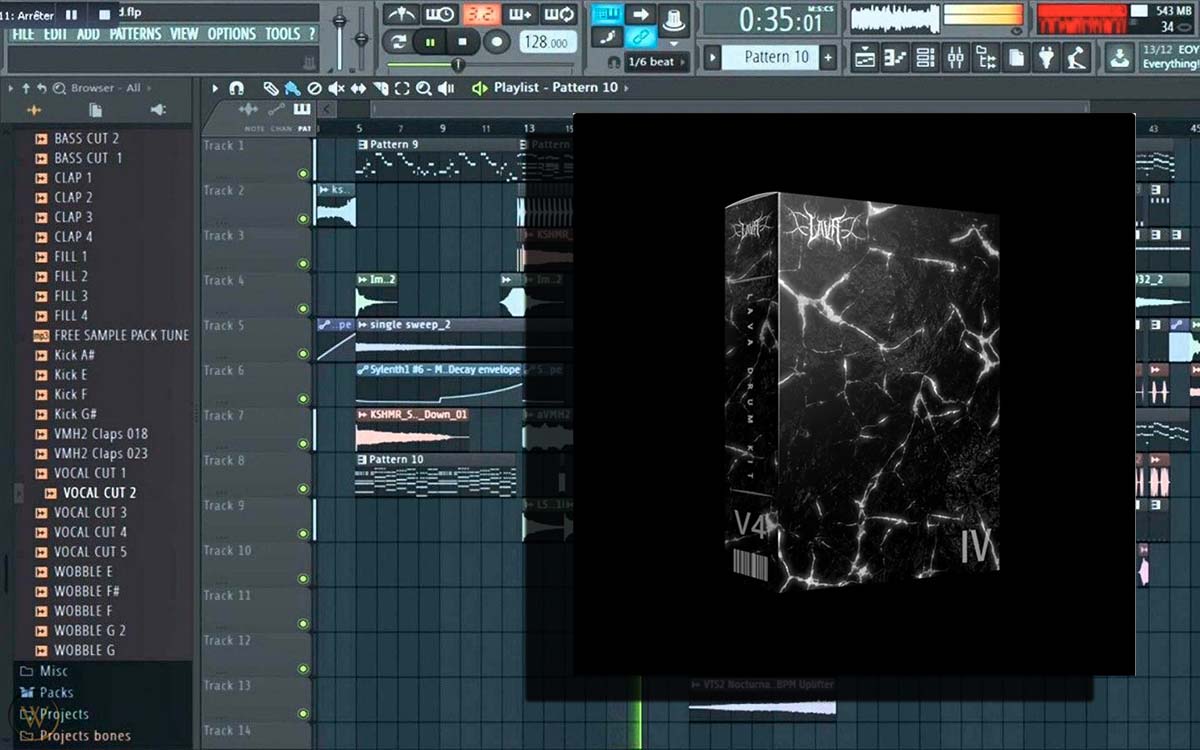This screenshot has width=1200, height=750.
Task: Open the Channel rack view icon
Action: point(926,58)
